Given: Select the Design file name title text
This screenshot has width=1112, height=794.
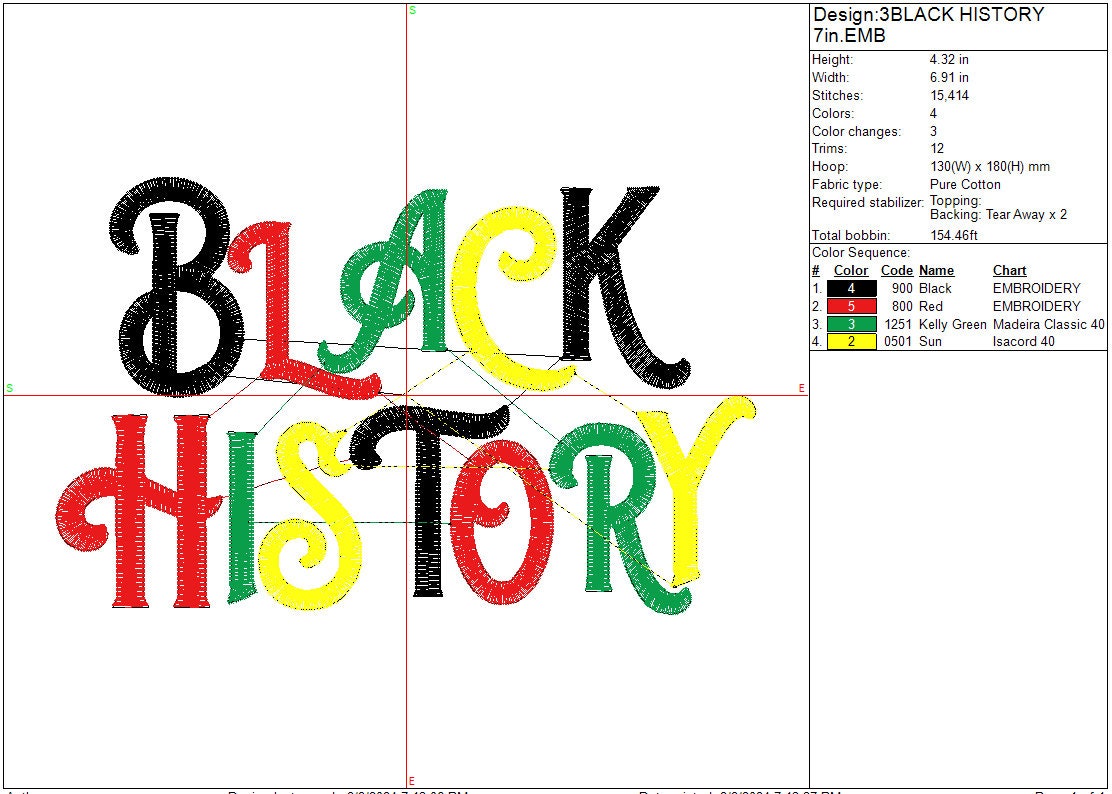Looking at the screenshot, I should pos(928,25).
